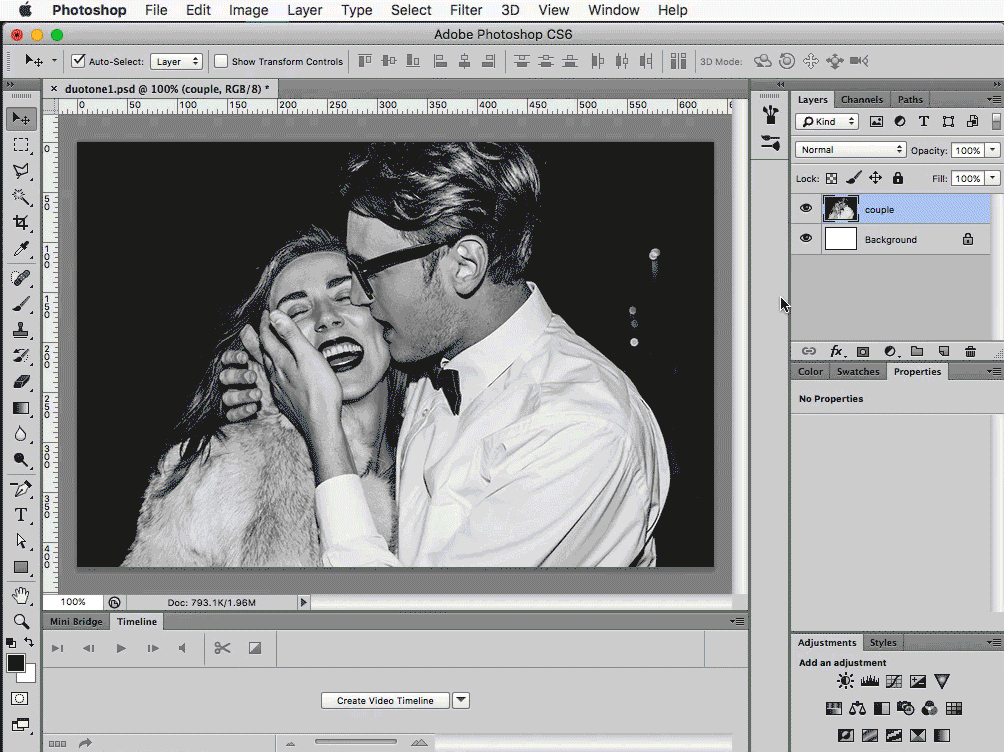Switch to the Mini Bridge tab
Image resolution: width=1004 pixels, height=752 pixels.
tap(76, 621)
